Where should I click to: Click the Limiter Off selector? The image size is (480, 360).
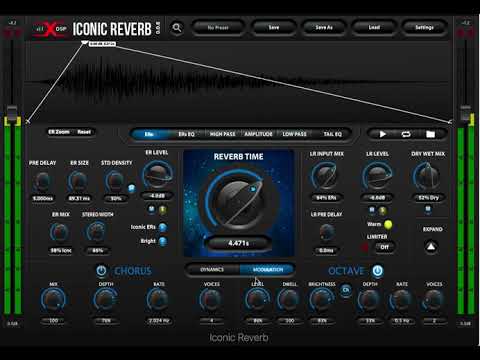384,247
